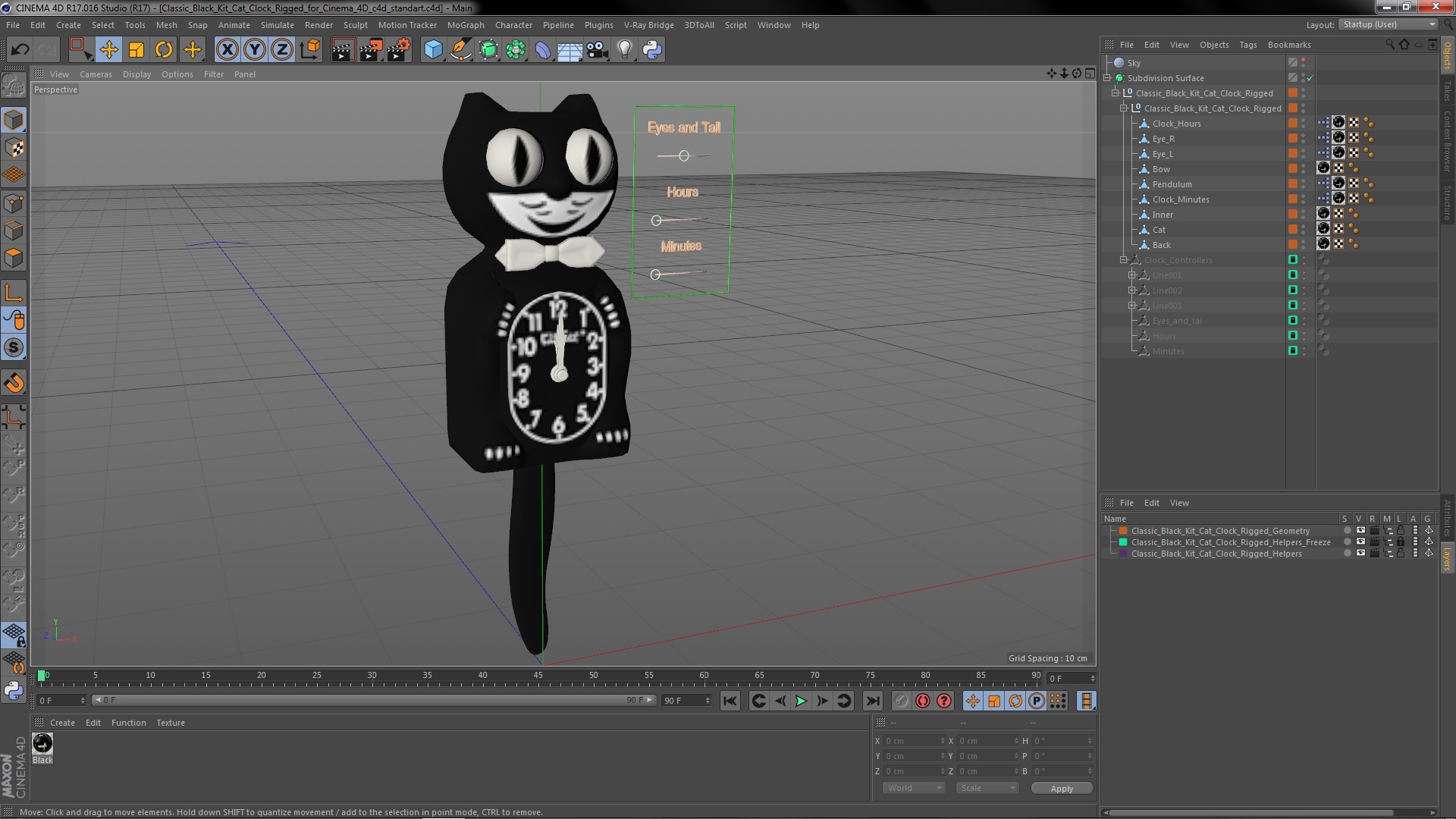1456x819 pixels.
Task: Expand the Line001 tree node
Action: click(1132, 275)
